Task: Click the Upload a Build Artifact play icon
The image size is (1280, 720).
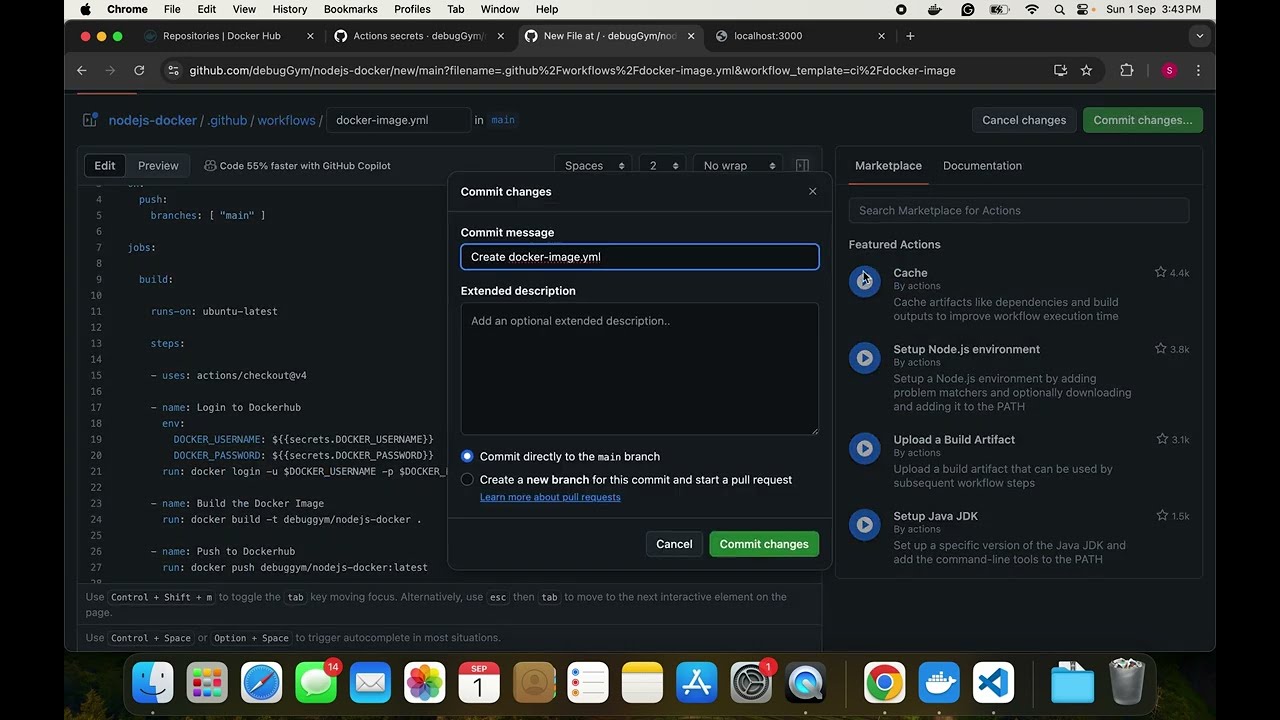Action: (865, 448)
